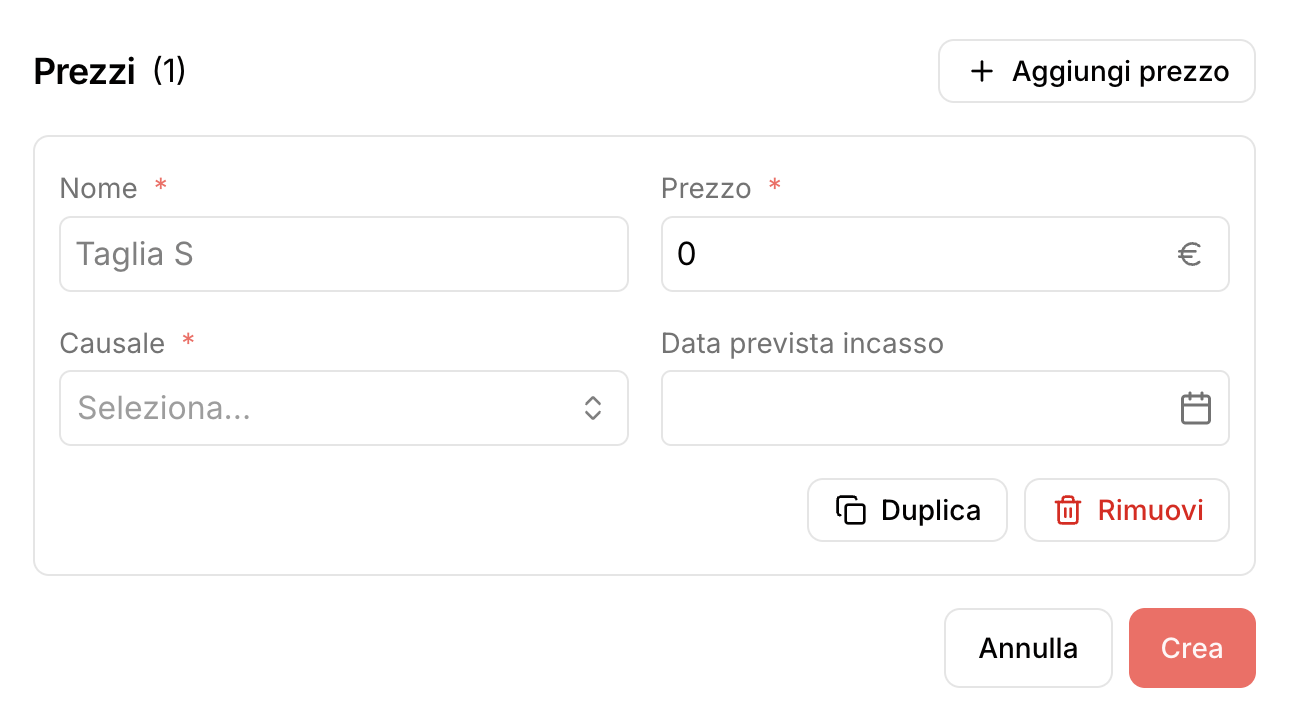Click the up-down chevron in Causale
1292x708 pixels.
pos(593,408)
